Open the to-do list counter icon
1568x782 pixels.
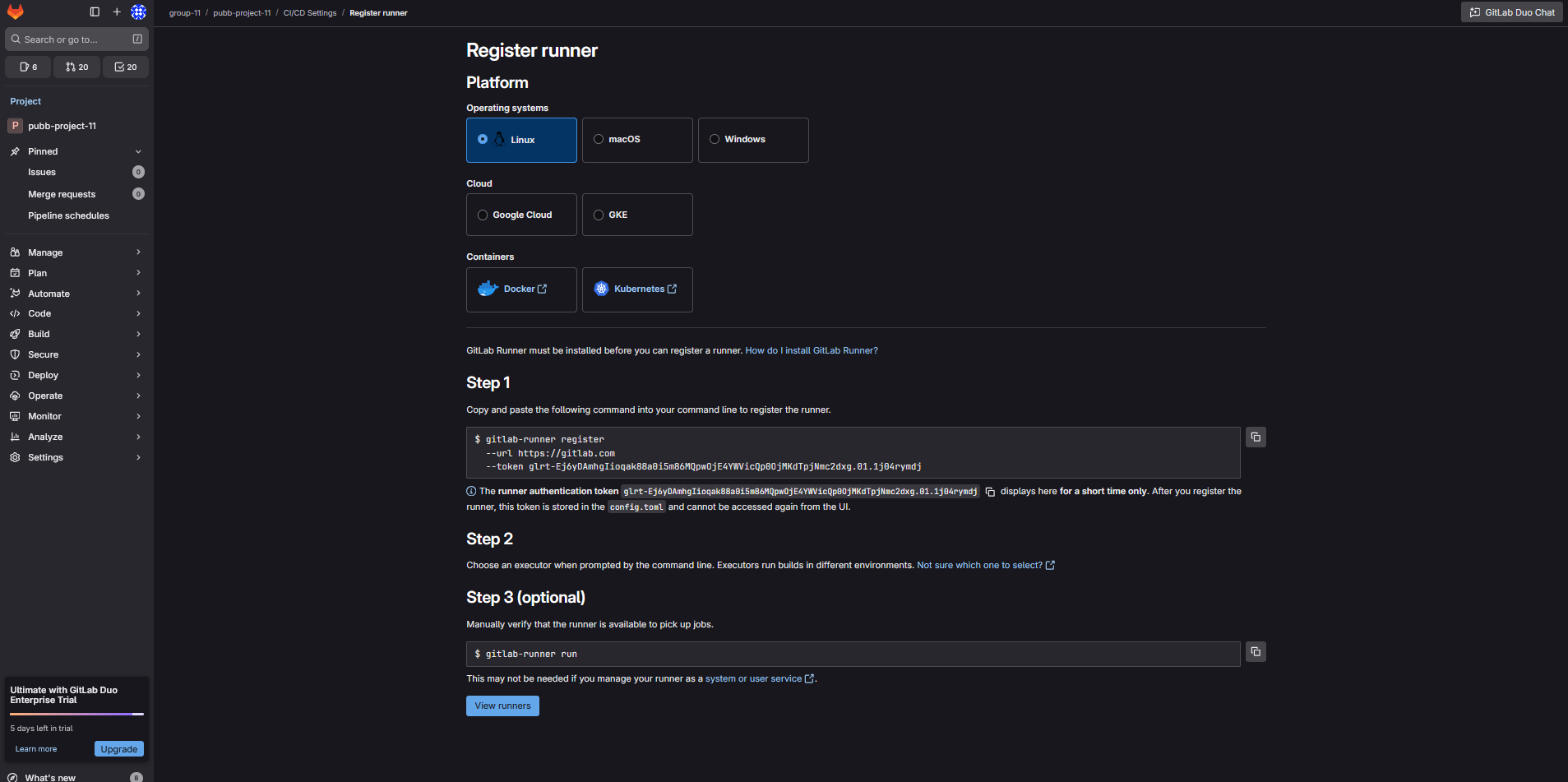coord(126,67)
